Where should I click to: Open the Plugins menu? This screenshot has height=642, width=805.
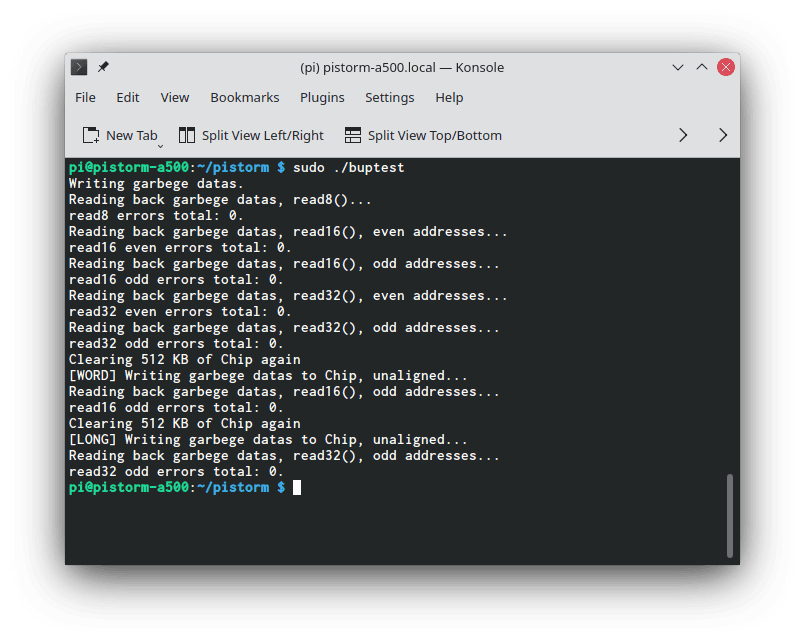[322, 97]
